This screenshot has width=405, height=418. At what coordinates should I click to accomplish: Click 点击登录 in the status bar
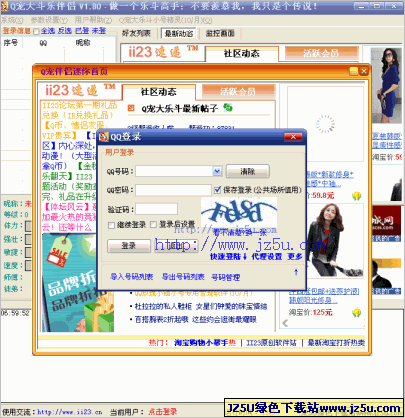click(163, 412)
